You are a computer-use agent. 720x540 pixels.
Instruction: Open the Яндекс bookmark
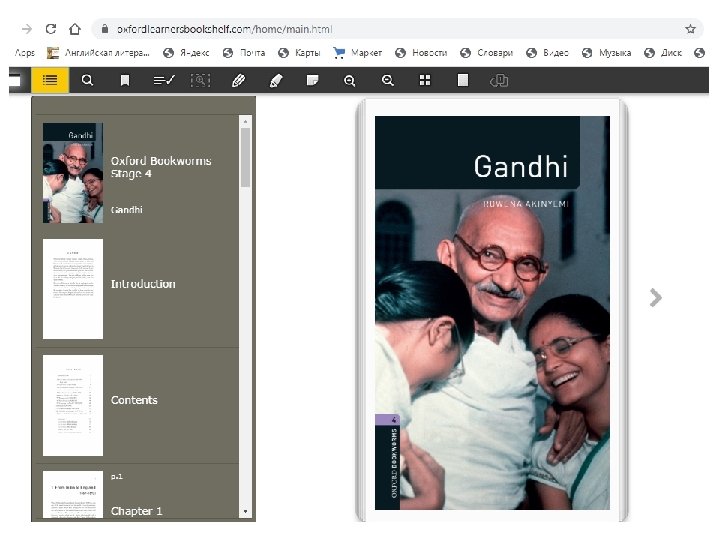click(186, 53)
